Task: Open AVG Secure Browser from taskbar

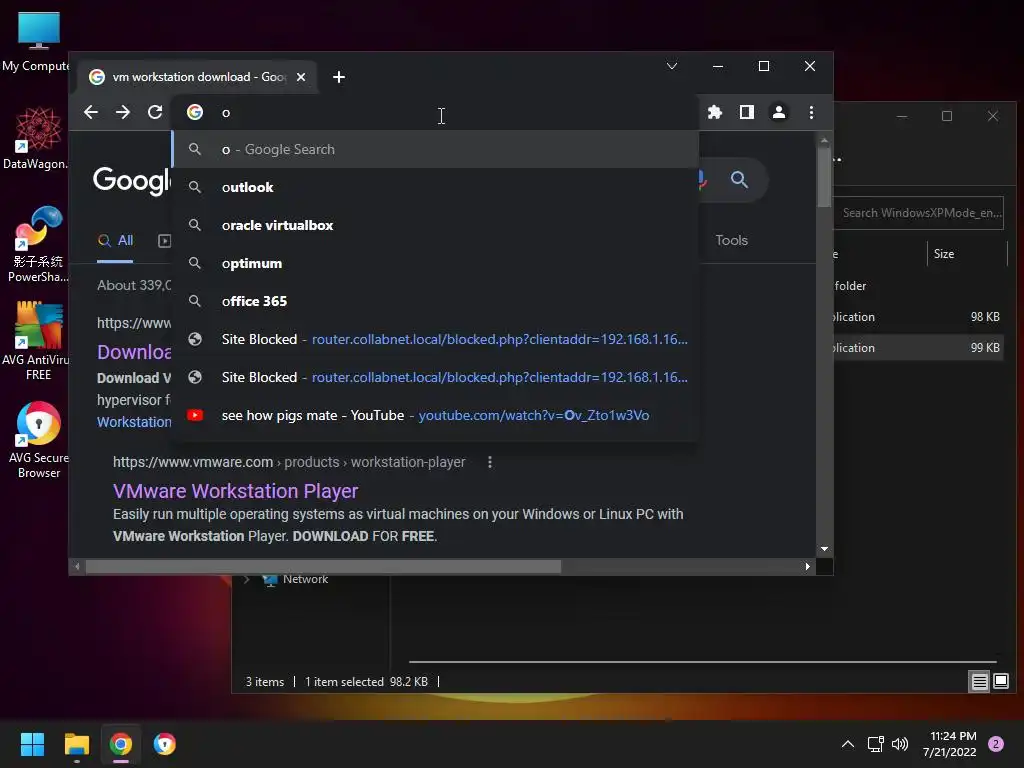Action: (165, 744)
